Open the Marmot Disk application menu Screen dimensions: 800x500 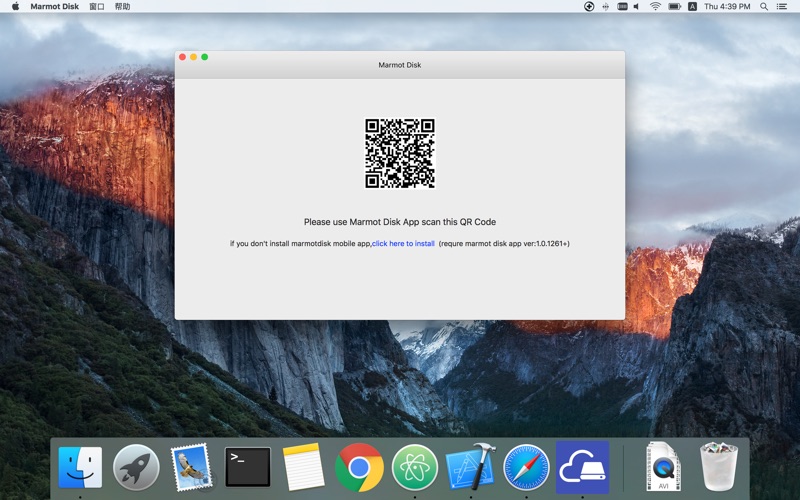55,6
